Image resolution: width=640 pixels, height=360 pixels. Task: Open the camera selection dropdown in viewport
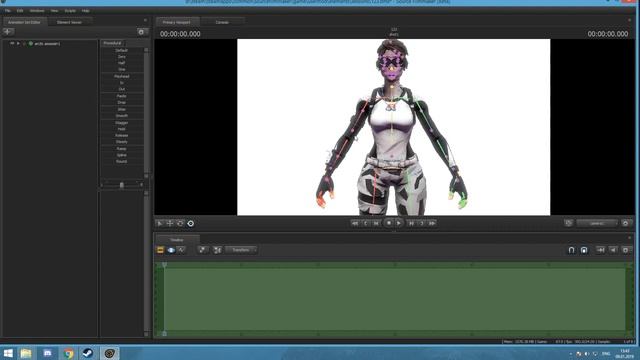click(597, 223)
